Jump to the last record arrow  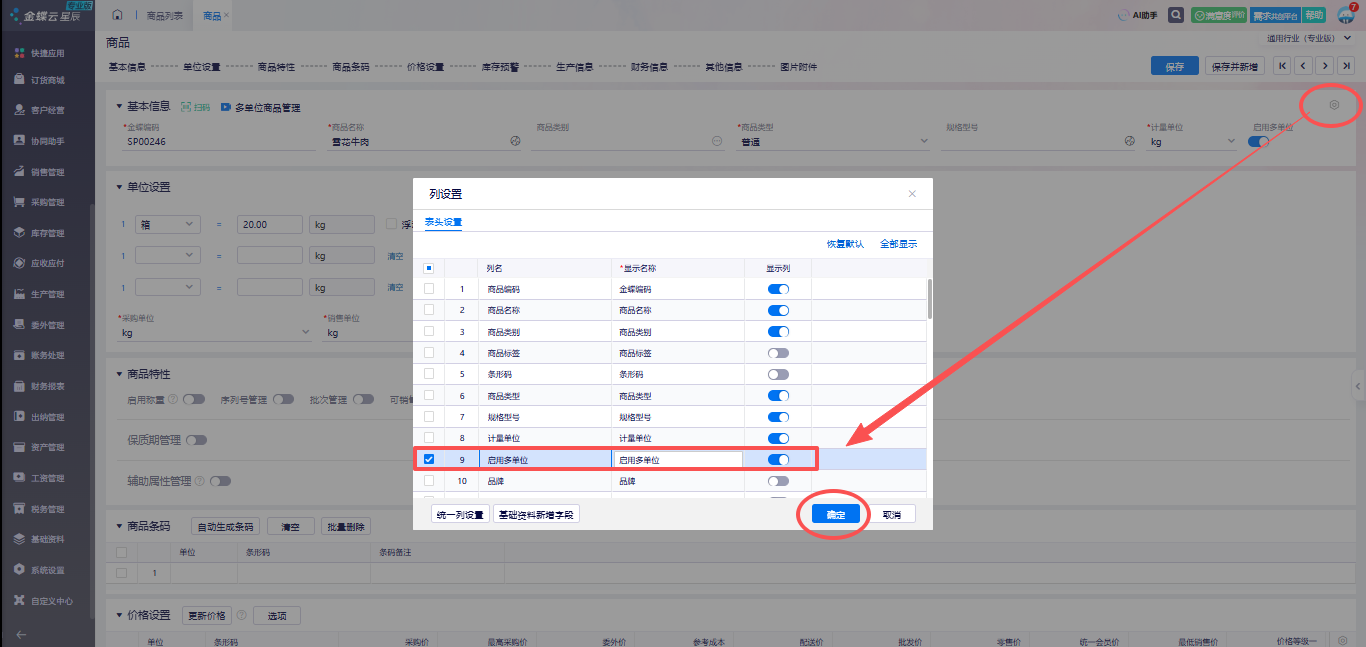[1347, 66]
